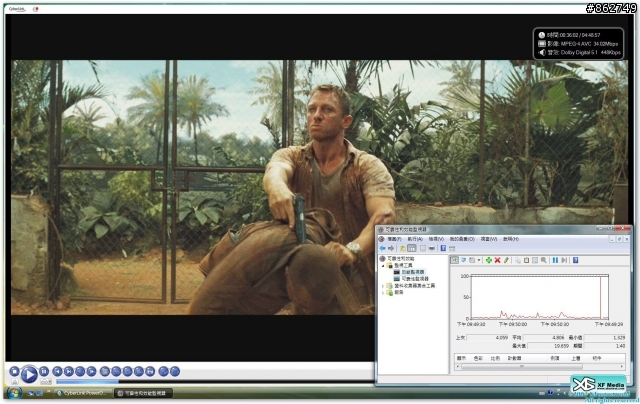Open the File (F) menu in Performance Monitor

(x=395, y=239)
